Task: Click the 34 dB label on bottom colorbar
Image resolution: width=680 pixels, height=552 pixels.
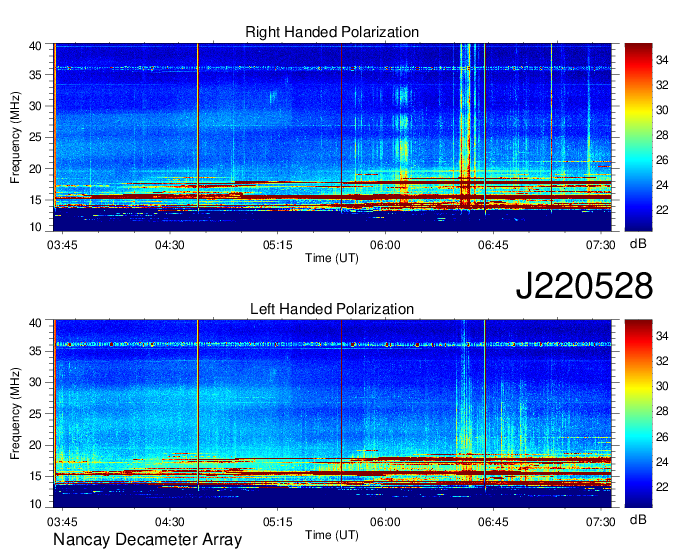Action: click(662, 336)
